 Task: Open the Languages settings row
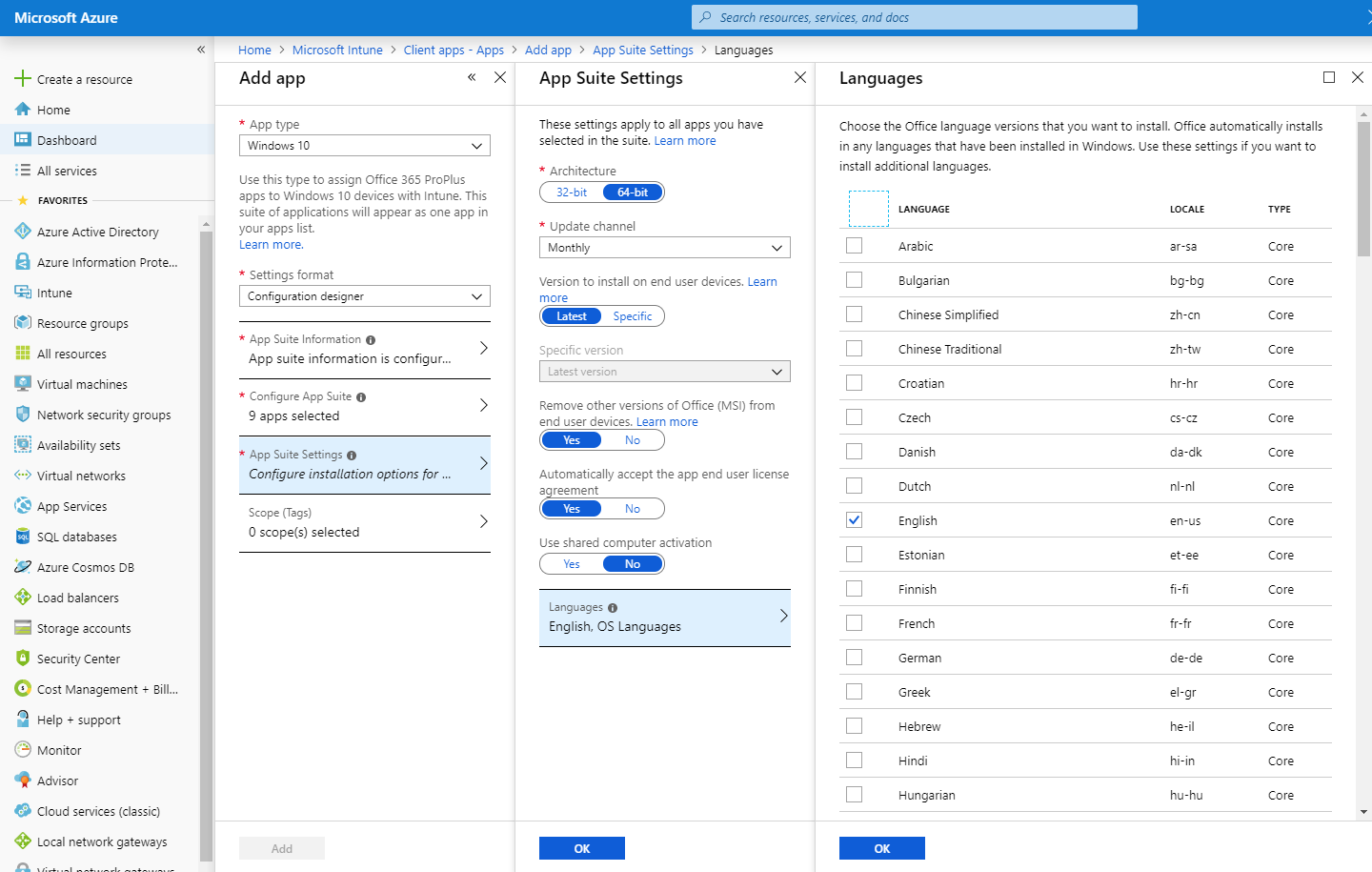click(665, 618)
